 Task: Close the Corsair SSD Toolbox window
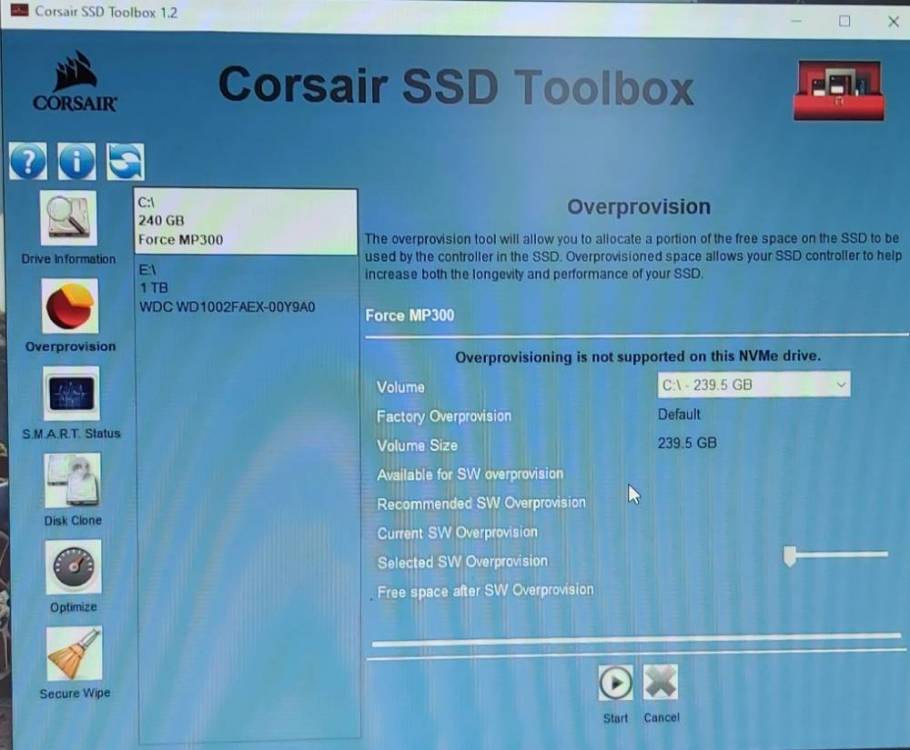coord(893,21)
